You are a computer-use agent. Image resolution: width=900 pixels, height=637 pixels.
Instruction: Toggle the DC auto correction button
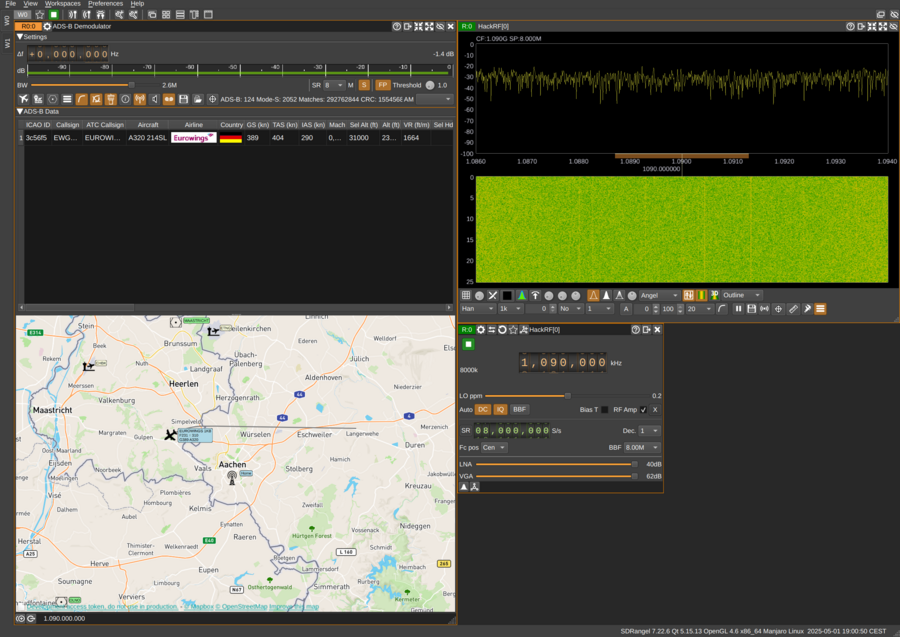483,409
